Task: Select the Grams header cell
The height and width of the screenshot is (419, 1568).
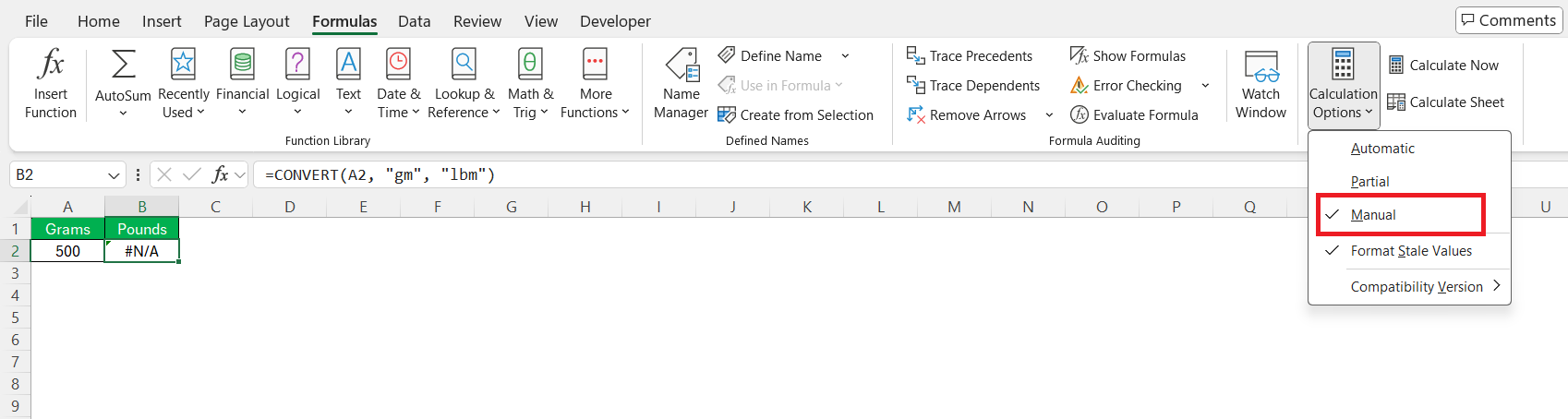Action: click(x=67, y=229)
